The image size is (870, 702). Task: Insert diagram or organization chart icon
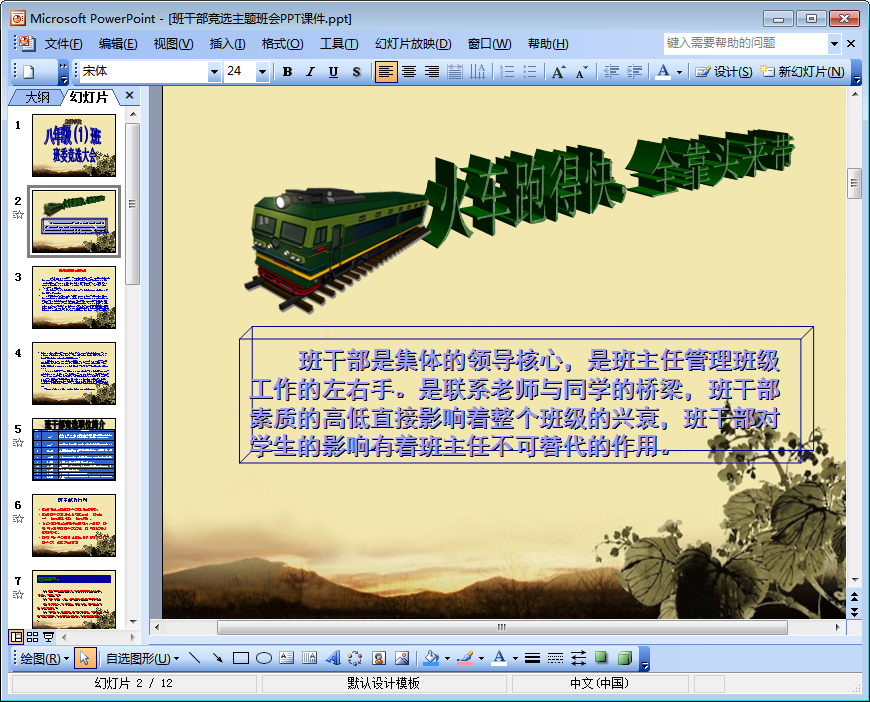click(355, 658)
